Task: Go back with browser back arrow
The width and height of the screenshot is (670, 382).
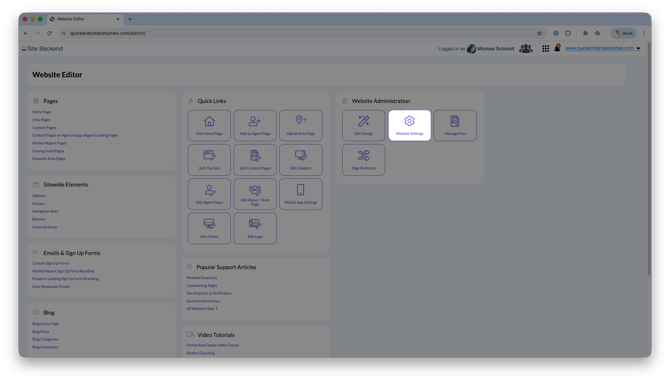Action: click(26, 33)
